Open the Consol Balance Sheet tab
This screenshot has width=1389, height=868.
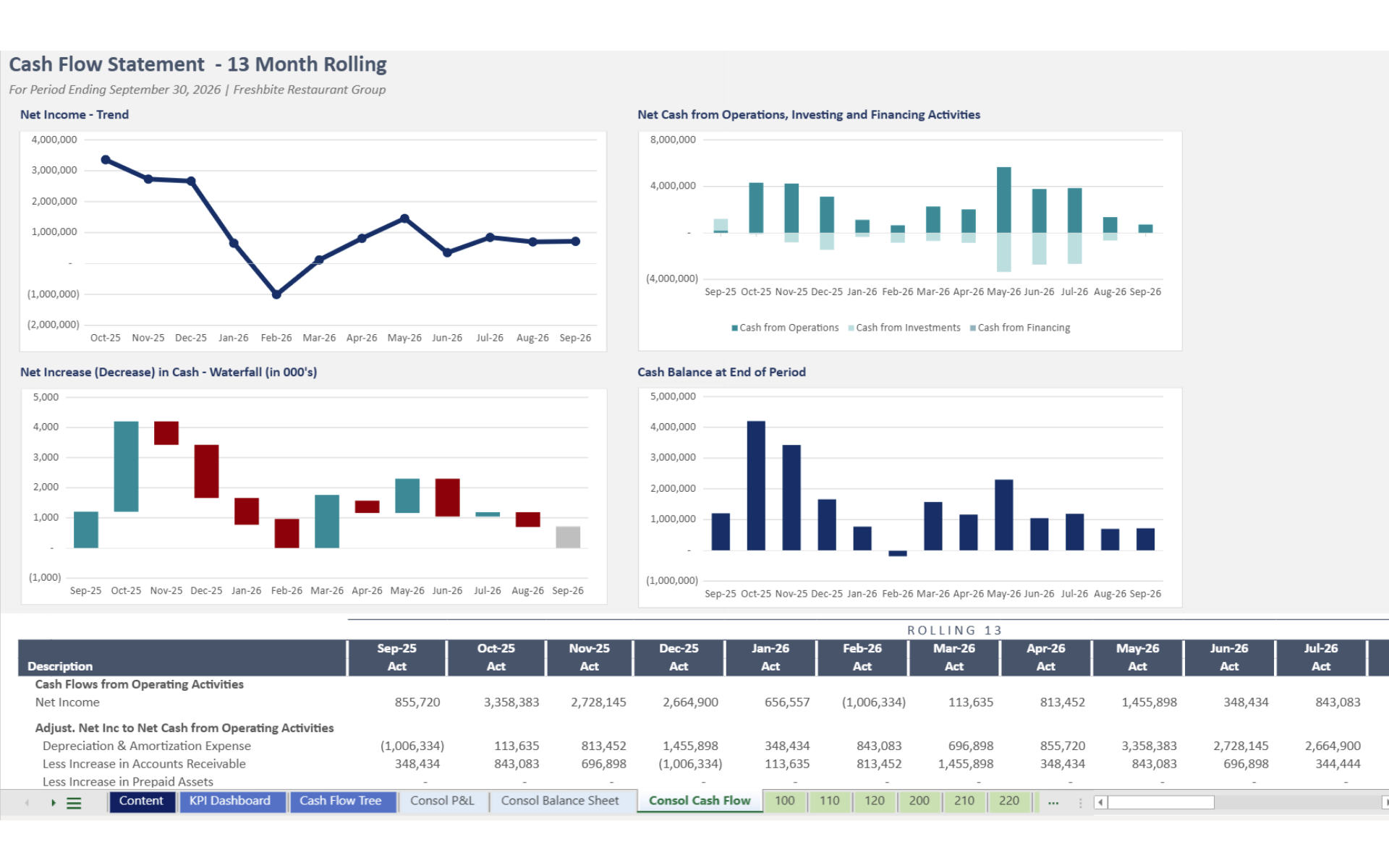tap(560, 801)
